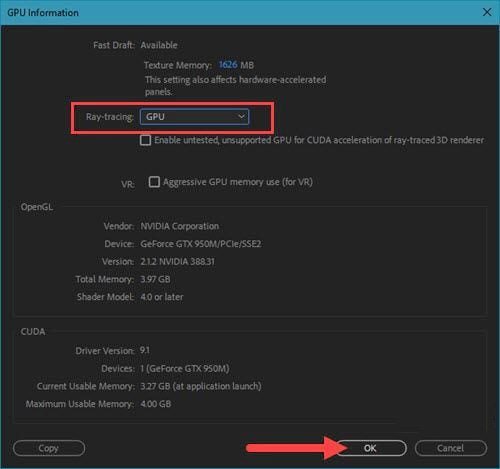This screenshot has width=500, height=469.
Task: Click the CUDA section heading
Action: pyautogui.click(x=33, y=332)
